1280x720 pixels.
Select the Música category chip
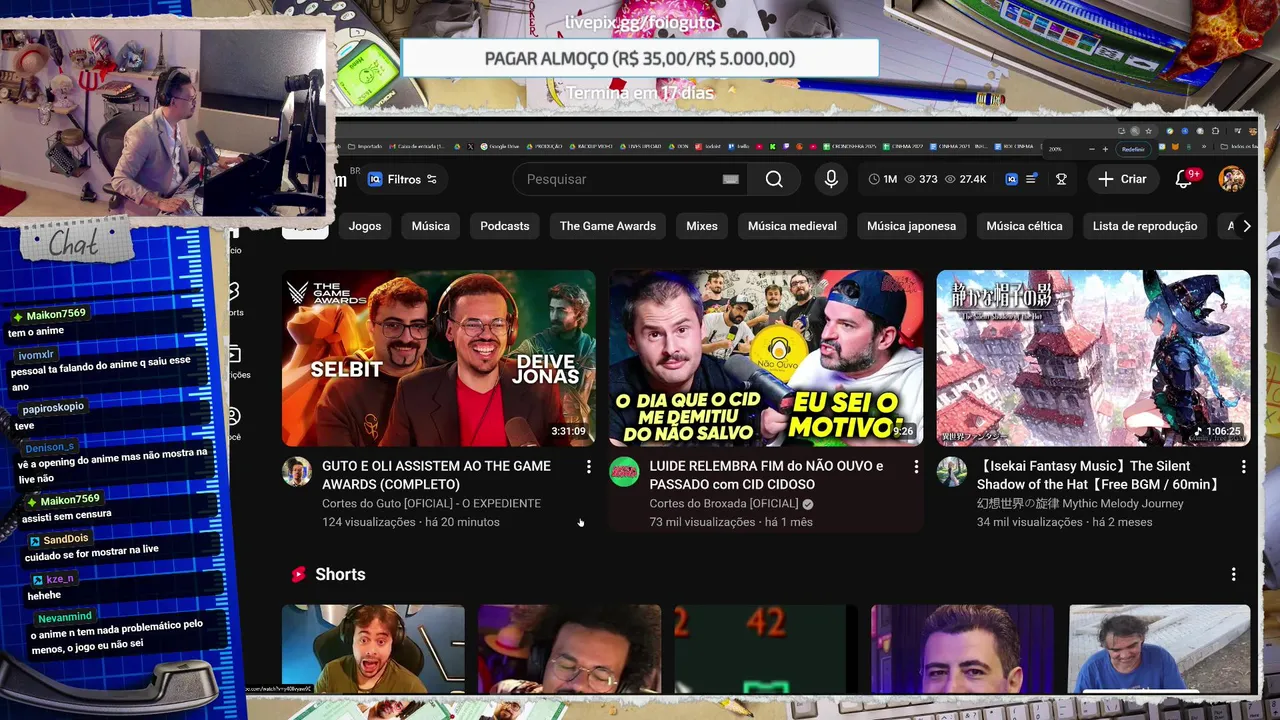(431, 226)
